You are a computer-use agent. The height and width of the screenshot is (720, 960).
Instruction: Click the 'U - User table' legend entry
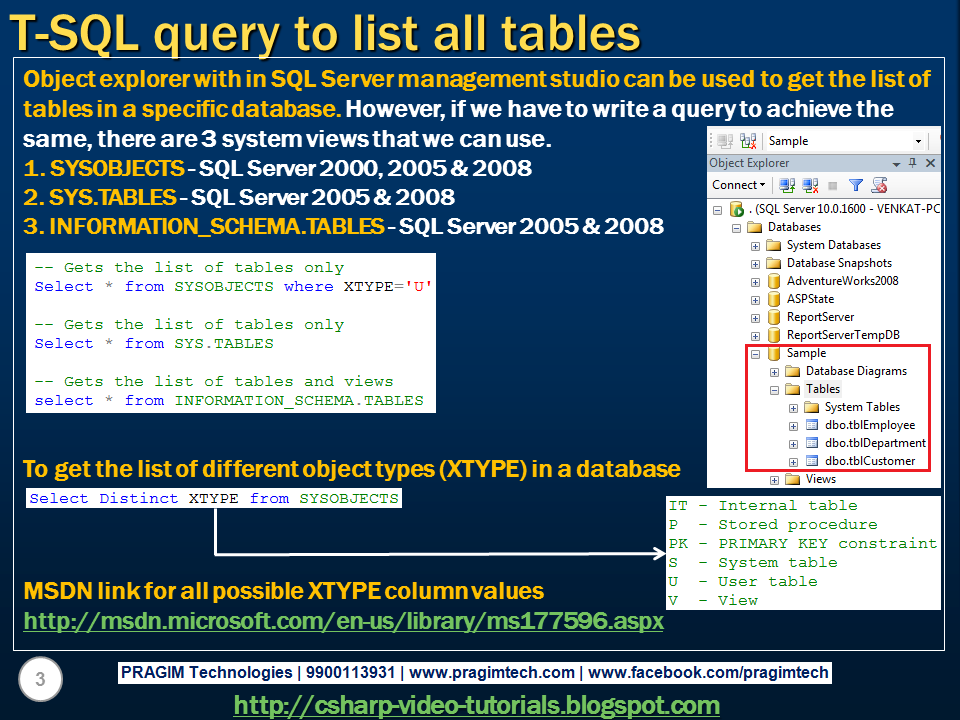coord(743,582)
